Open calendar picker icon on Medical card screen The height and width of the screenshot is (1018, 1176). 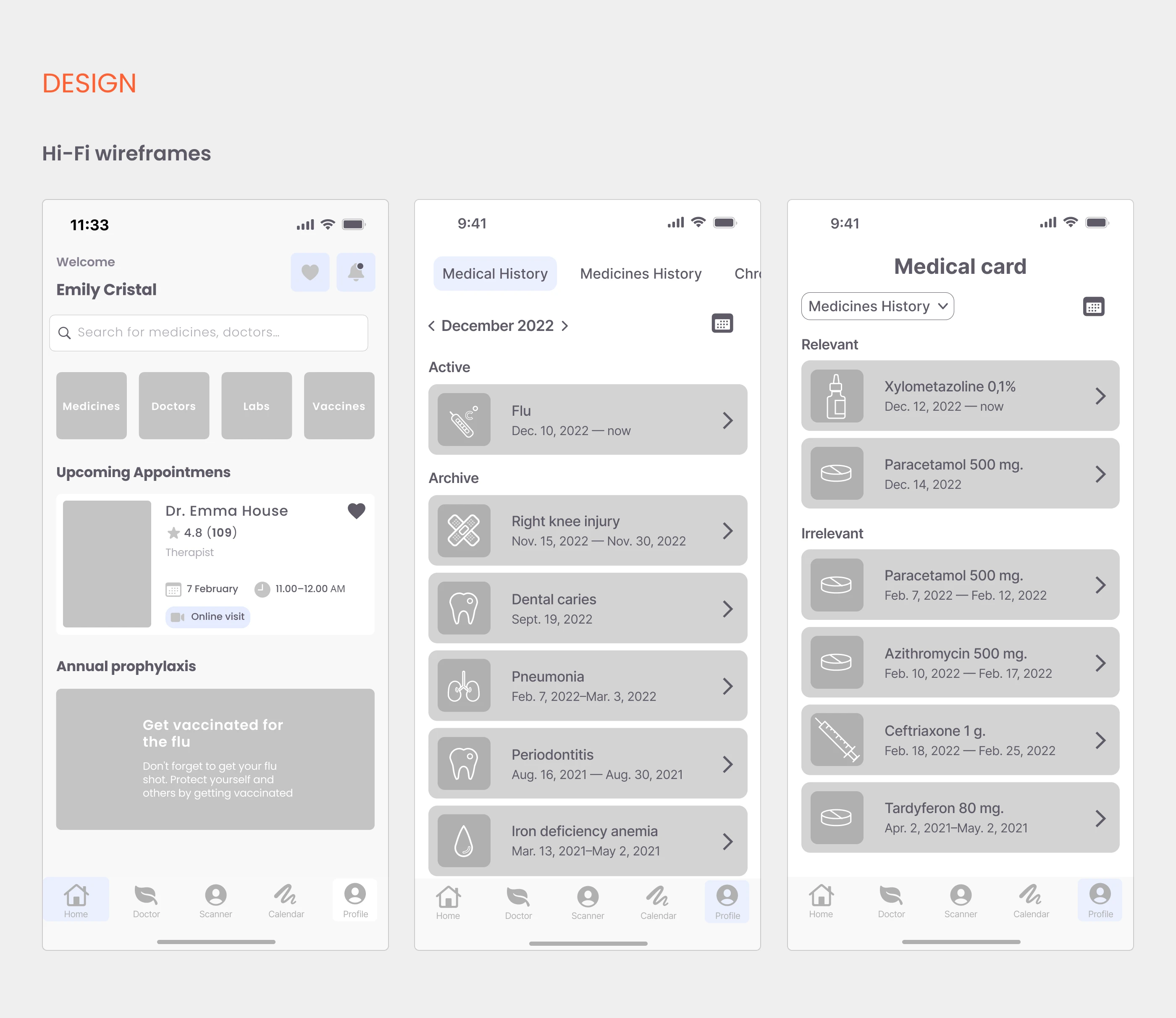pos(1094,307)
